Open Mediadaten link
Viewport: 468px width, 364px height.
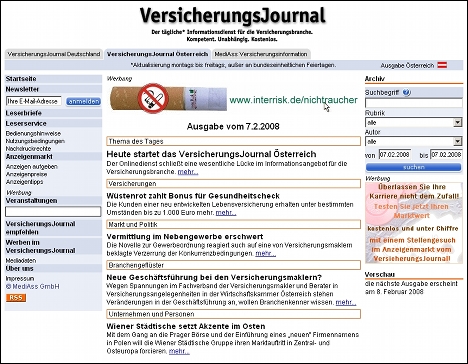point(21,260)
